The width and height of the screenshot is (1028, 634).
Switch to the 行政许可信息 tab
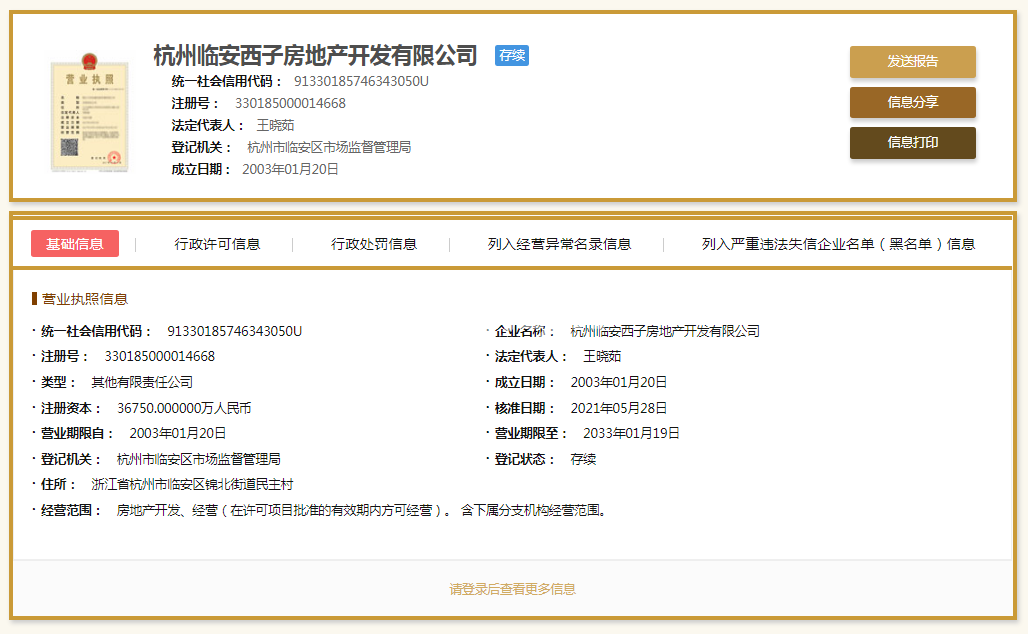[217, 244]
